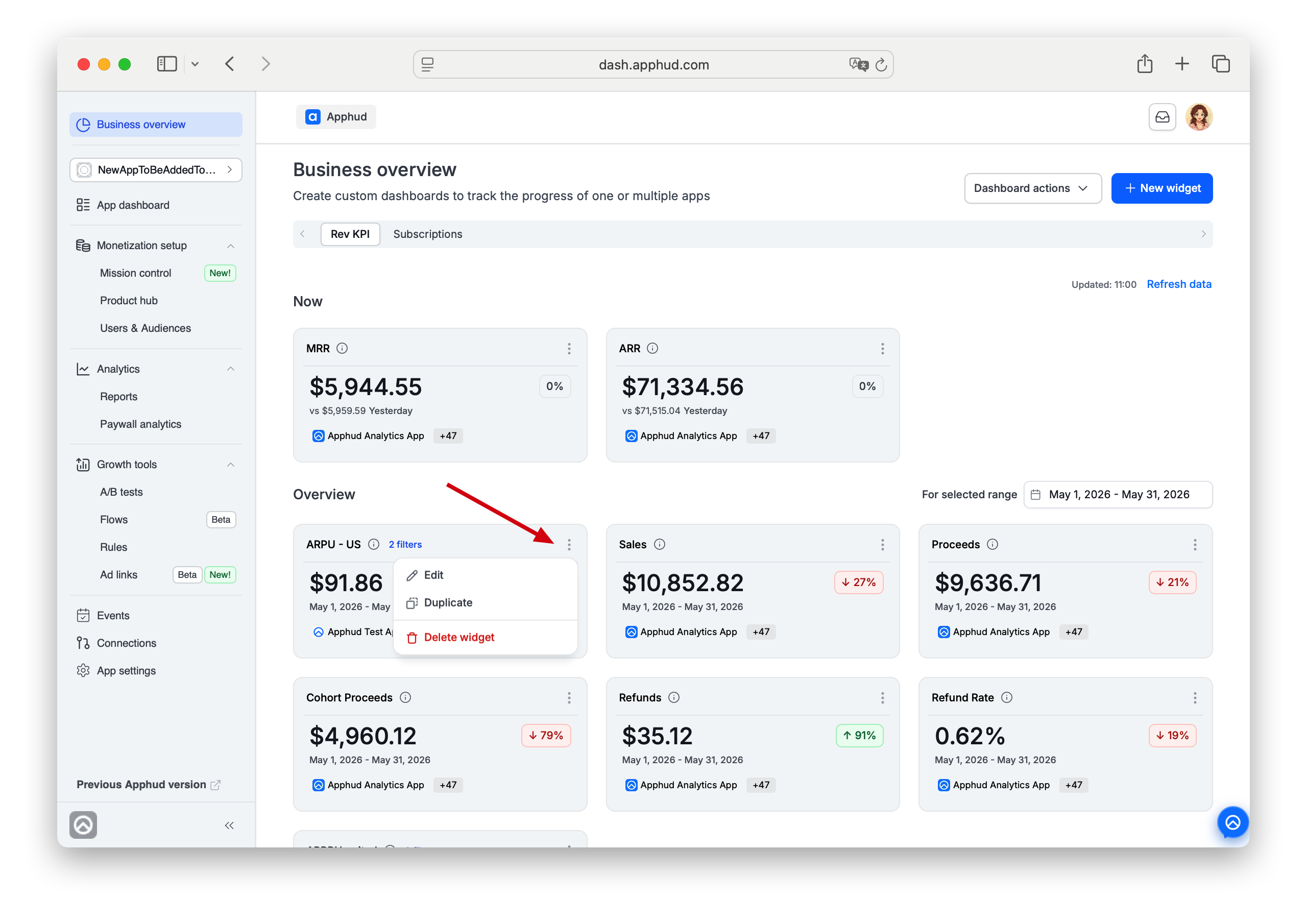Click the MRR info icon

click(x=342, y=349)
